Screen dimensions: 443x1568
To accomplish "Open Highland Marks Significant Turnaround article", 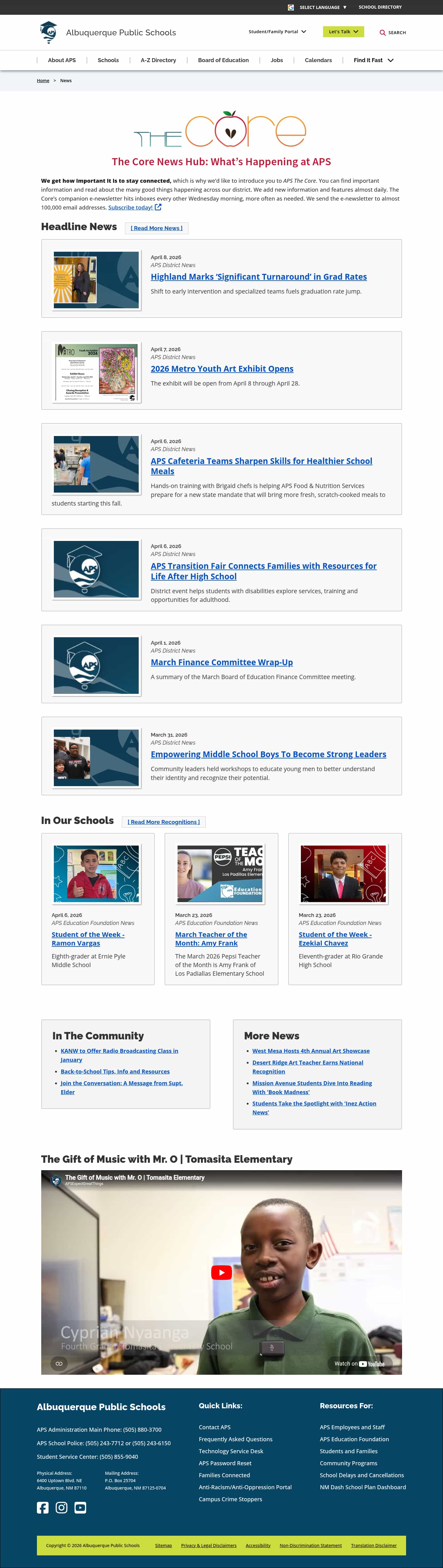I will pyautogui.click(x=259, y=277).
